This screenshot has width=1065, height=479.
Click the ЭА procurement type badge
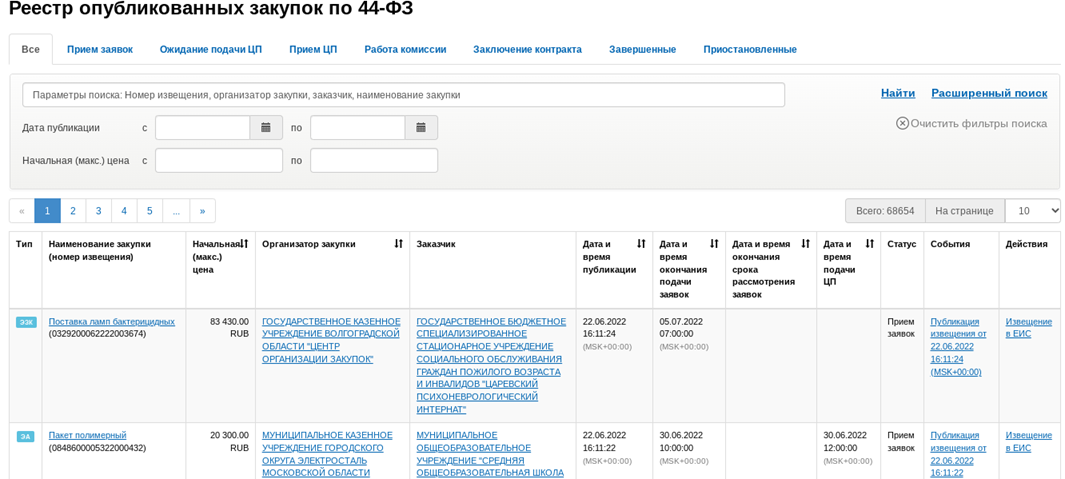tap(25, 436)
